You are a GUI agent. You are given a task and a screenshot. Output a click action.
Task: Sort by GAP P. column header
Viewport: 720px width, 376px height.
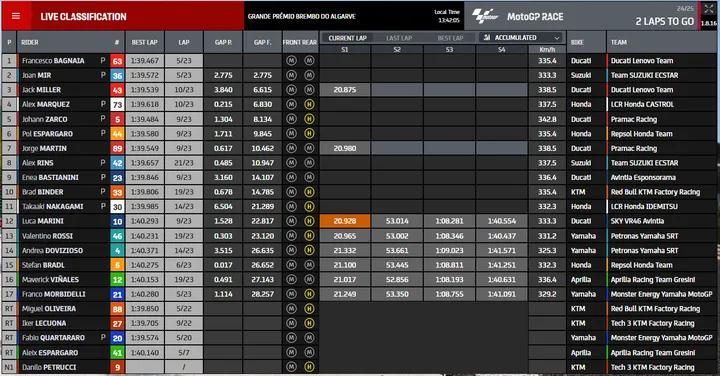click(x=223, y=42)
